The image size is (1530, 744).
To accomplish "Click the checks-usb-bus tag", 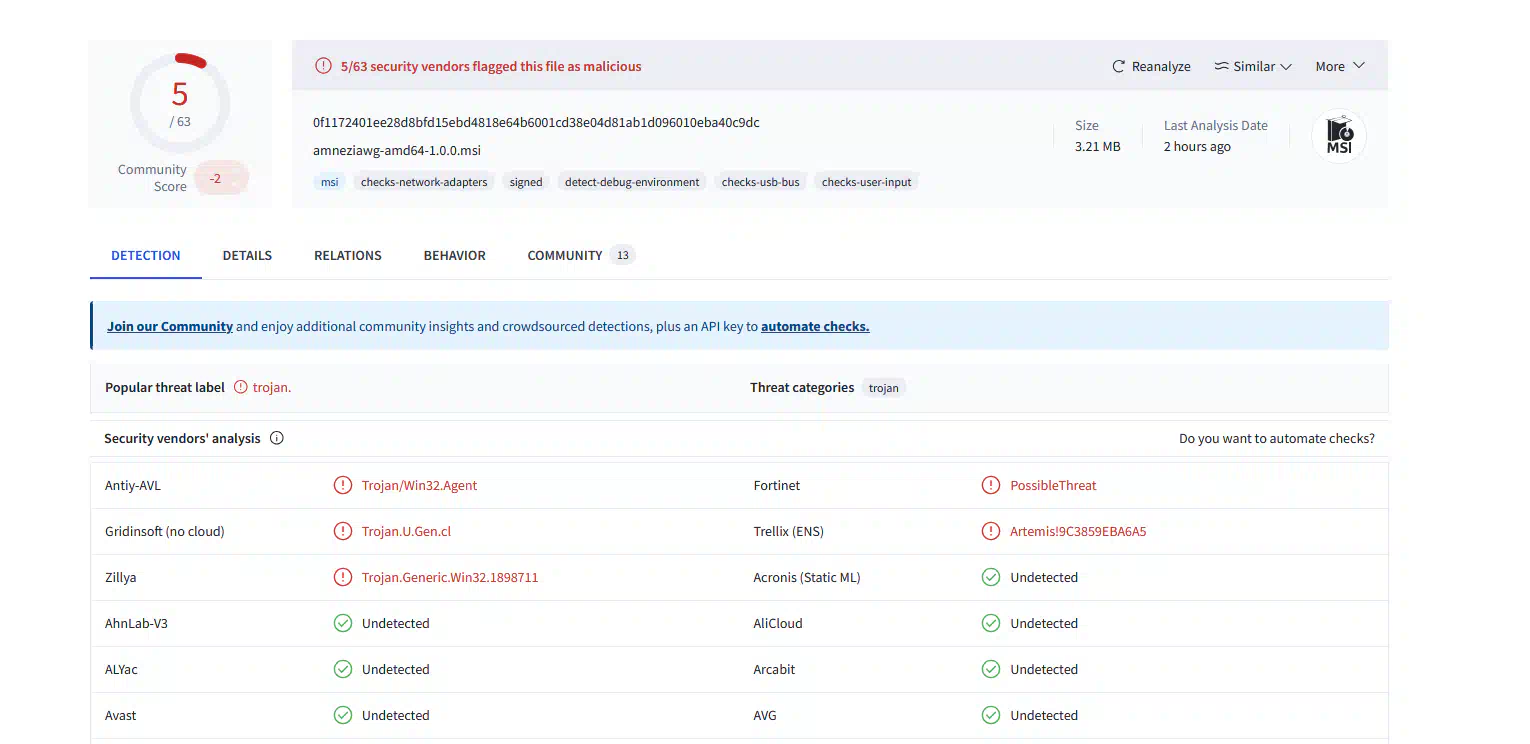I will pyautogui.click(x=761, y=182).
